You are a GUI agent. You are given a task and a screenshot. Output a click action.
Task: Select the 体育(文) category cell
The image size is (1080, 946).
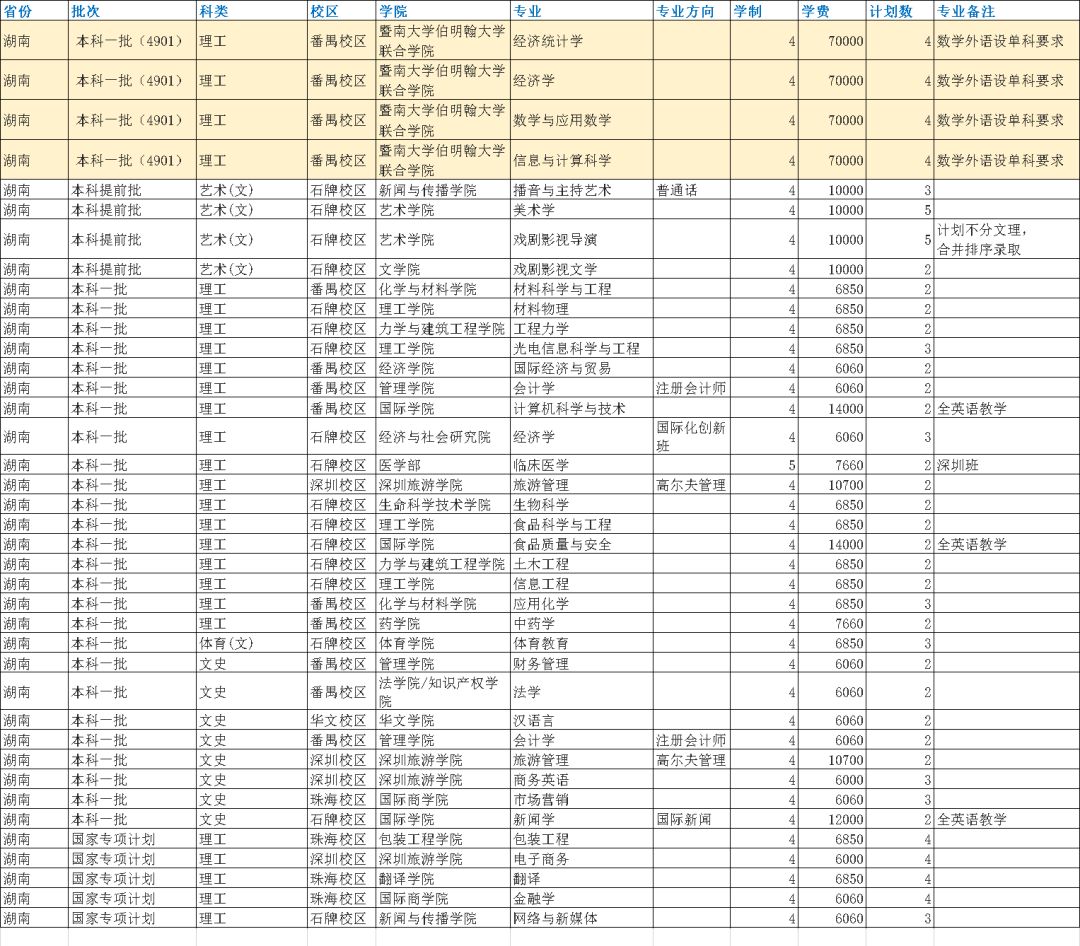251,644
